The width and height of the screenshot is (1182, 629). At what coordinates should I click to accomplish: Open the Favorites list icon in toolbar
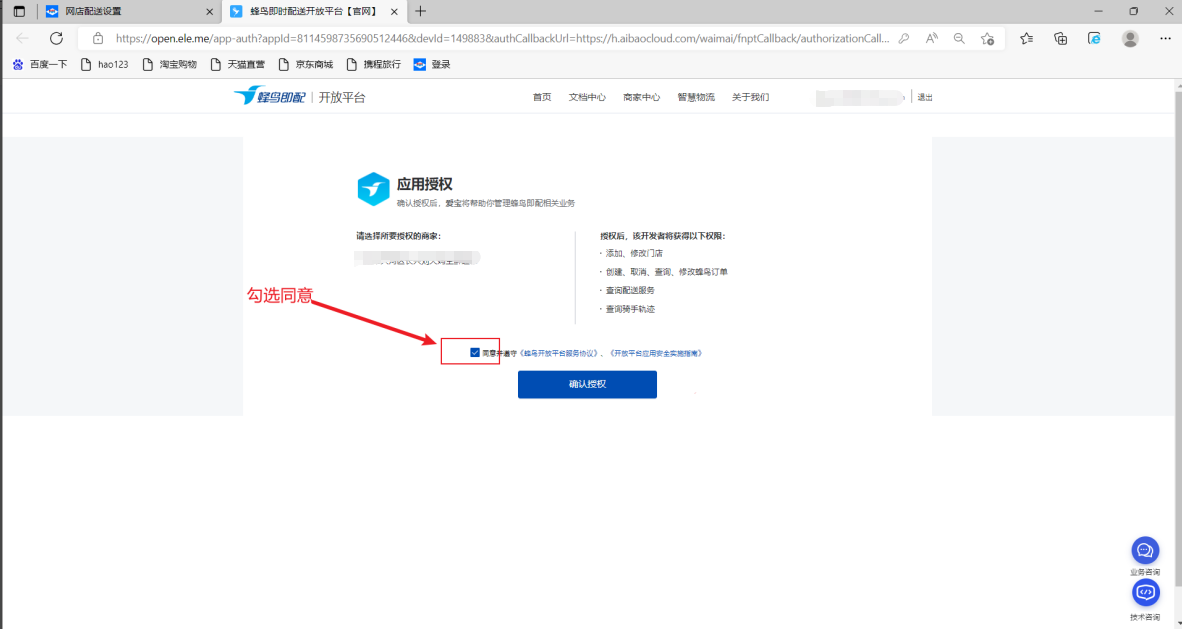point(1027,38)
